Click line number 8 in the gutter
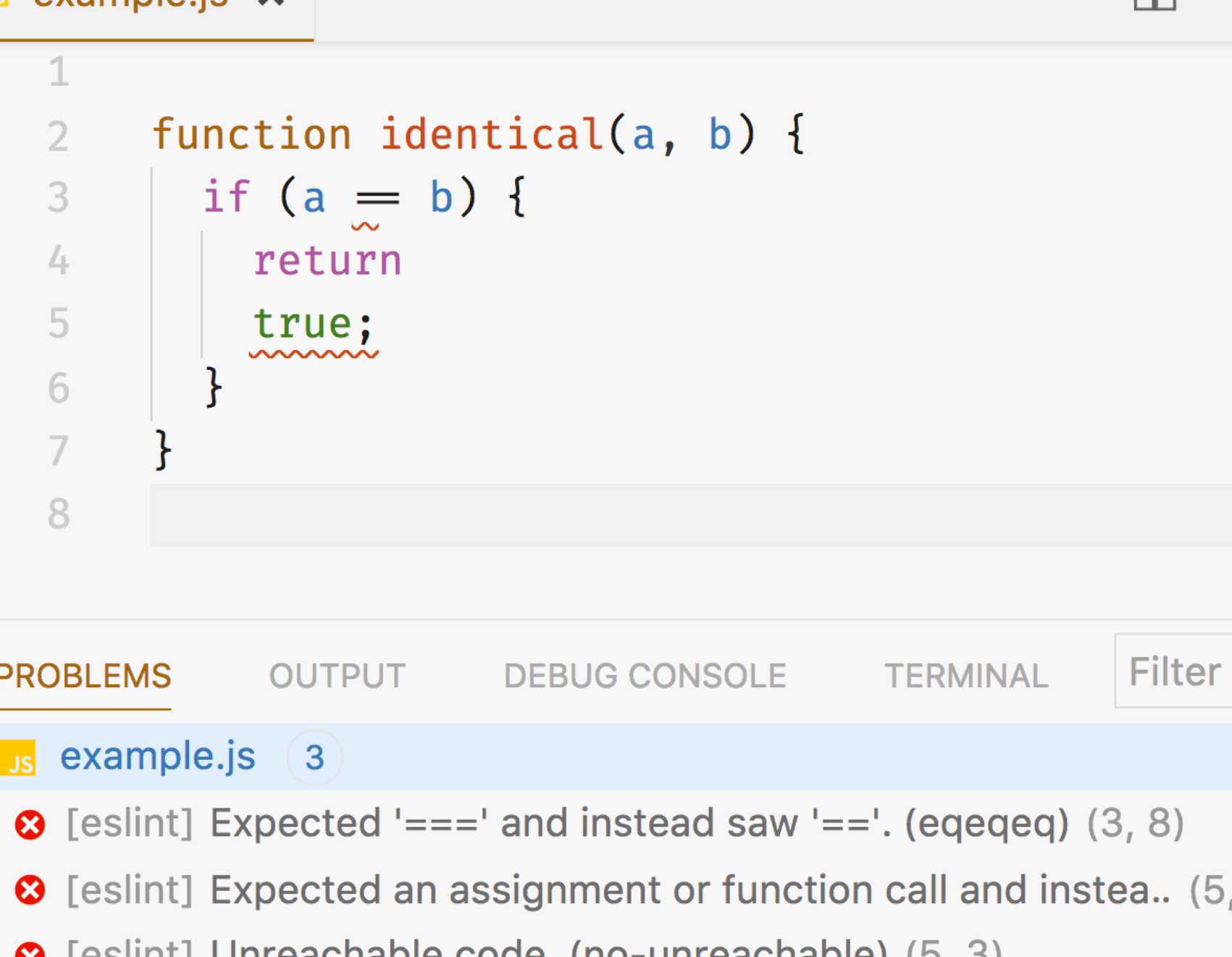The image size is (1232, 957). [x=59, y=514]
